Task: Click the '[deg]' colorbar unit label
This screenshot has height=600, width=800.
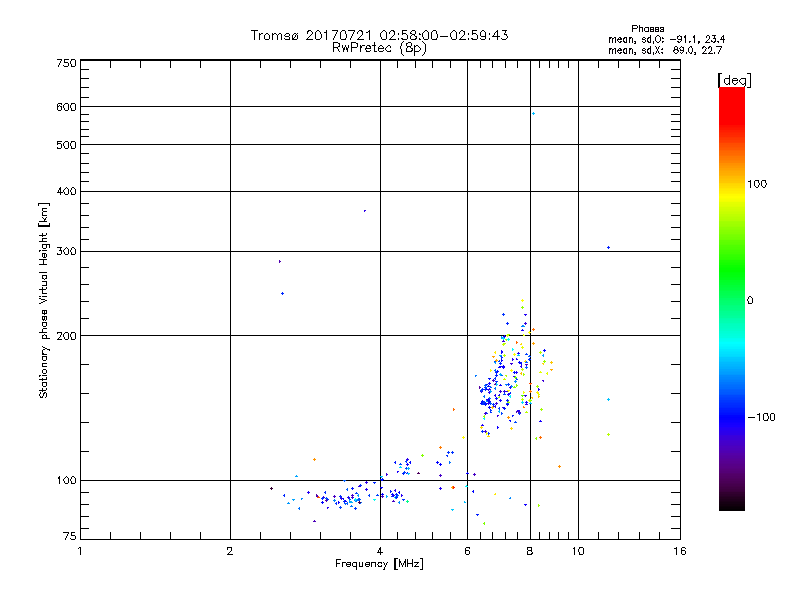Action: [x=734, y=80]
